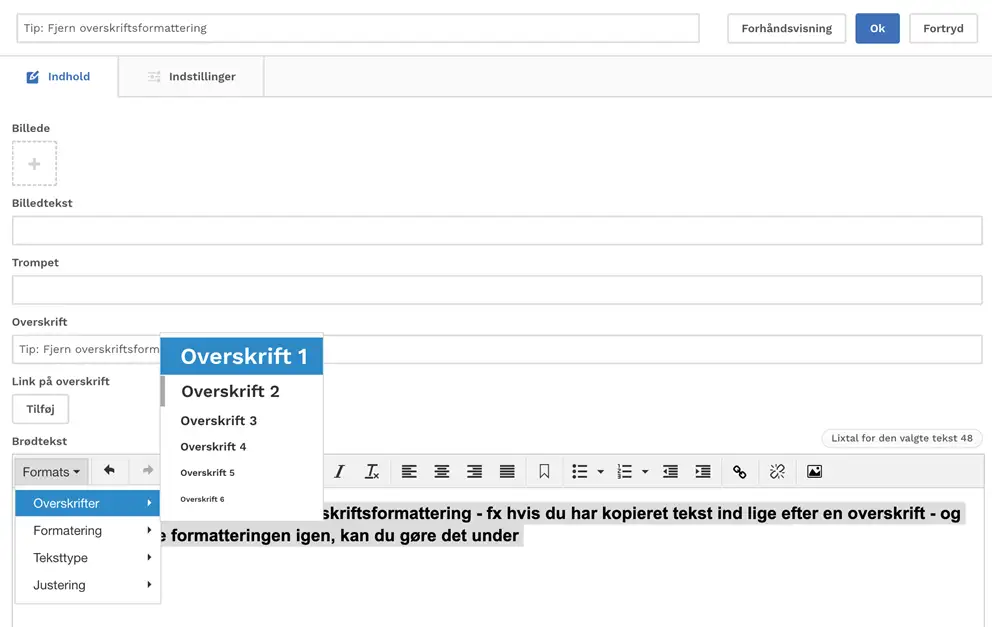Justify the text alignment
Viewport: 992px width, 627px height.
point(507,472)
